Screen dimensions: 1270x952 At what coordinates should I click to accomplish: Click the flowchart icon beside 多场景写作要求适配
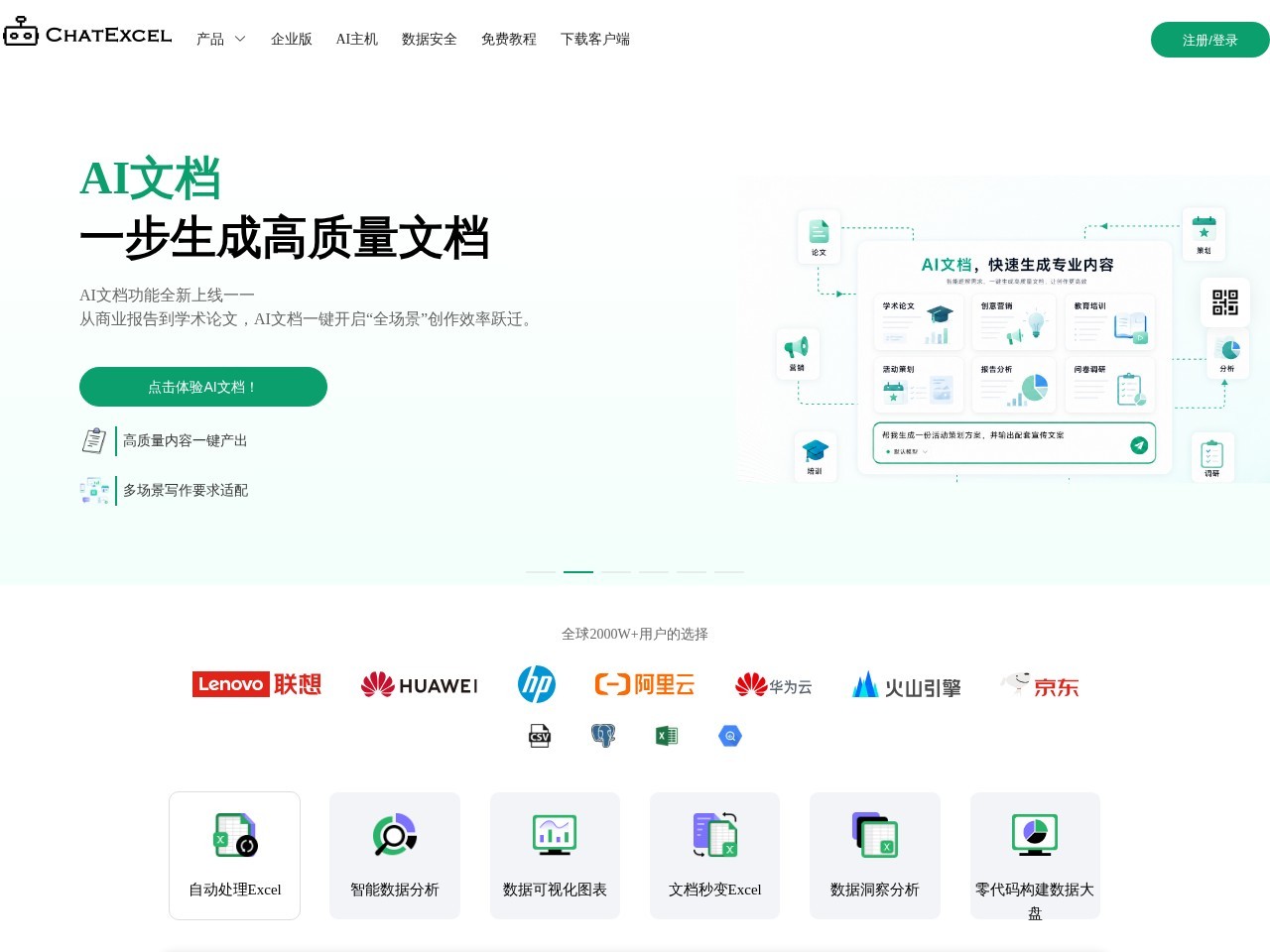[x=94, y=490]
